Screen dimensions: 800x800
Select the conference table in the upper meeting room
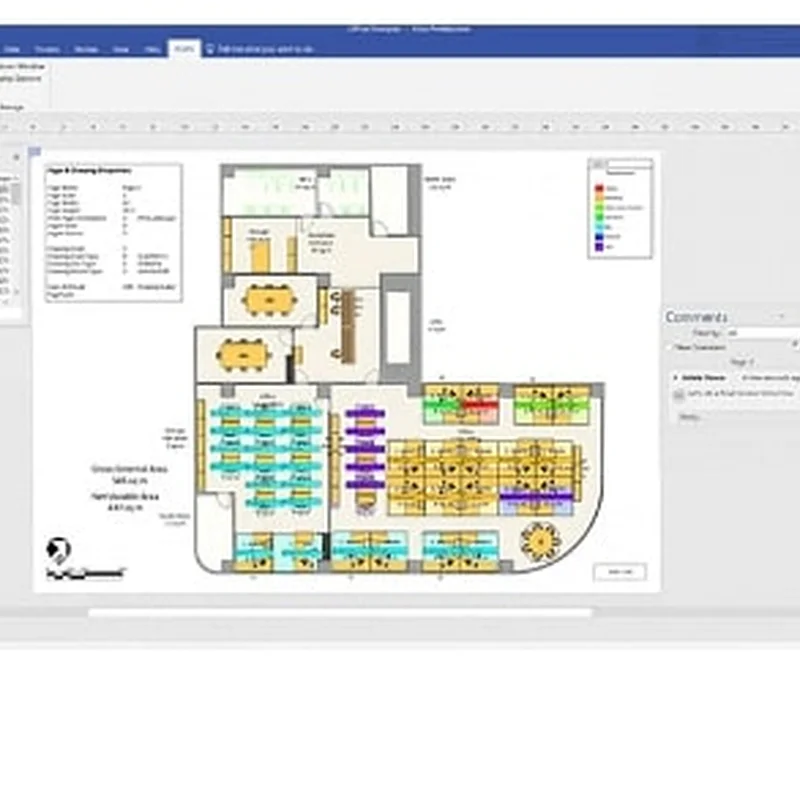coord(266,299)
